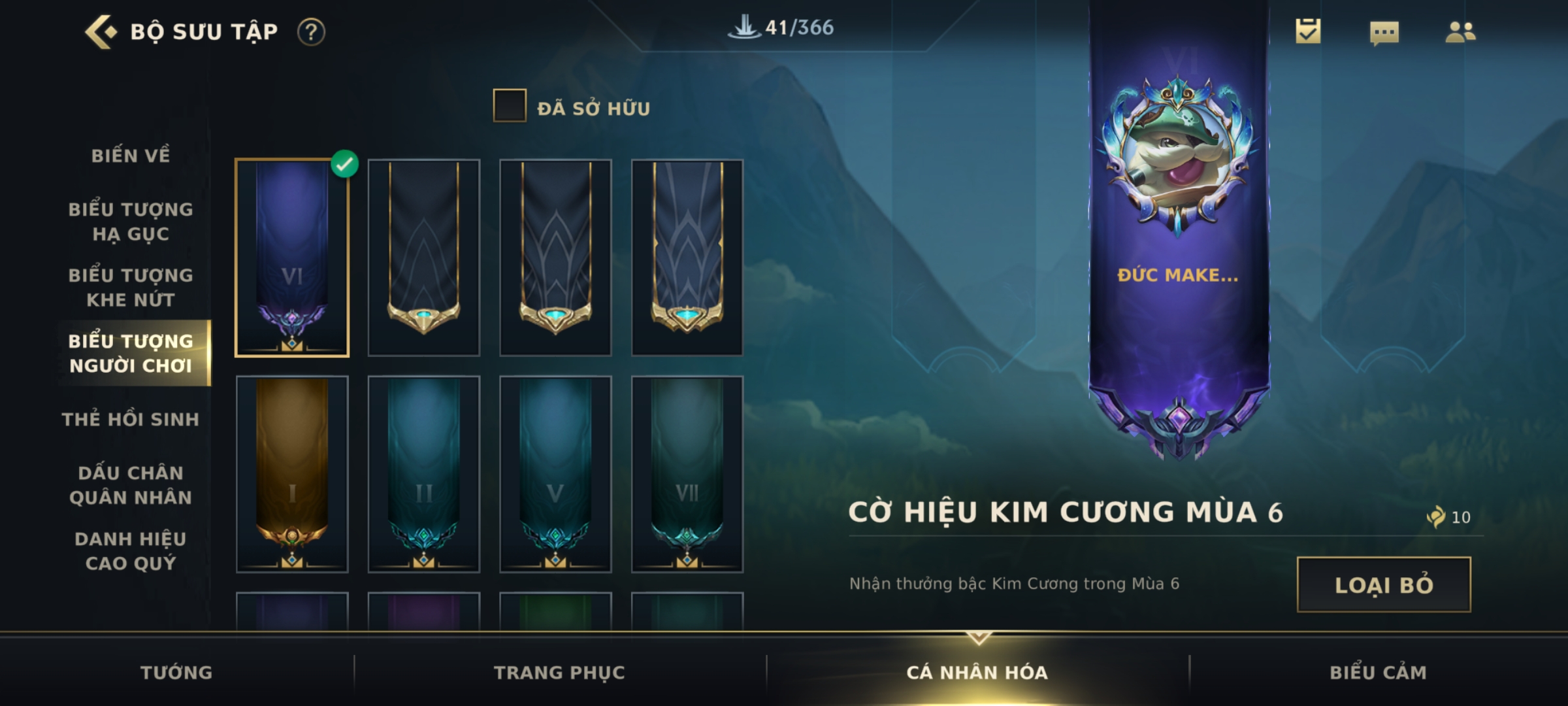Toggle the Đã Sở Hữu checkbox

510,106
